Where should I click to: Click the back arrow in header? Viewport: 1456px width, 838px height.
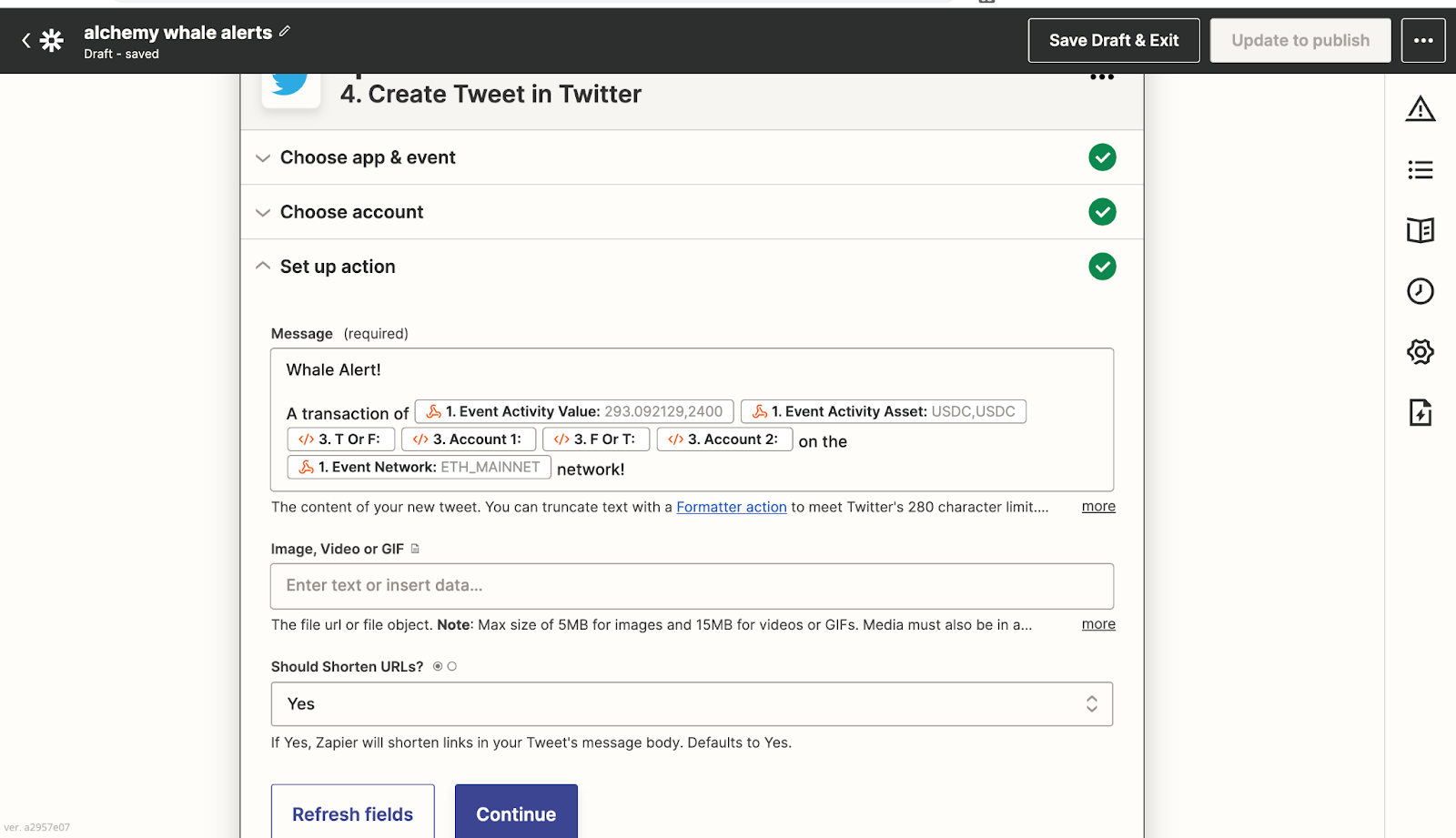25,40
